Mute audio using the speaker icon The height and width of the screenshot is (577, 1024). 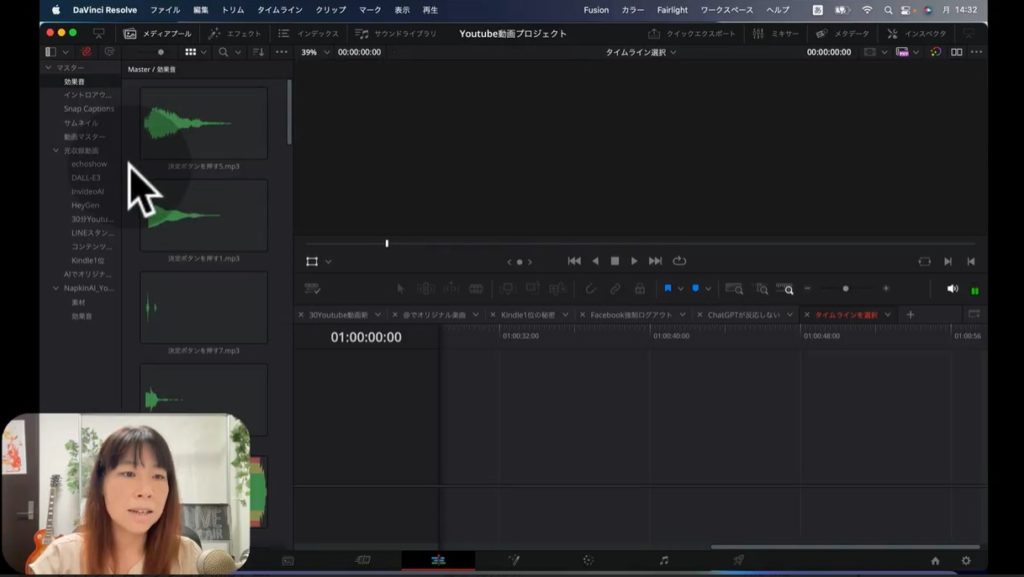click(x=952, y=289)
